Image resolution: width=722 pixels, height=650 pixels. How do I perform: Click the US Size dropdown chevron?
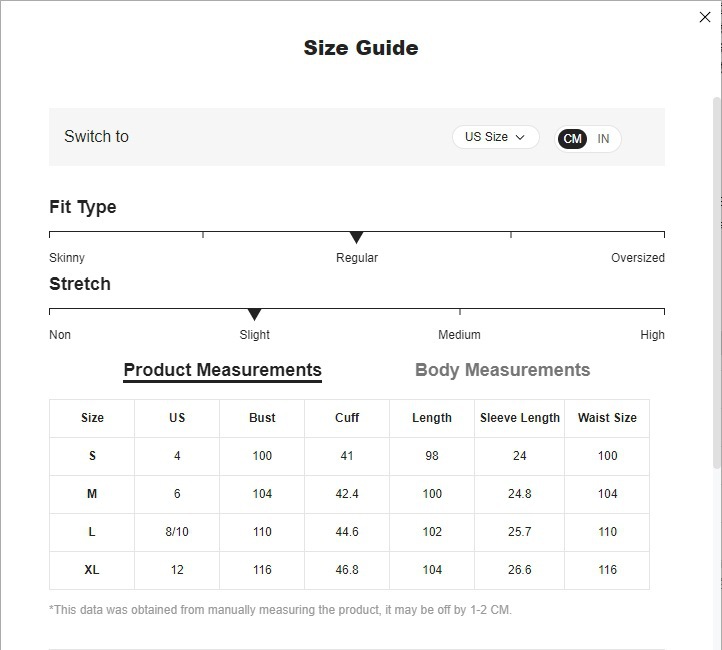[521, 138]
